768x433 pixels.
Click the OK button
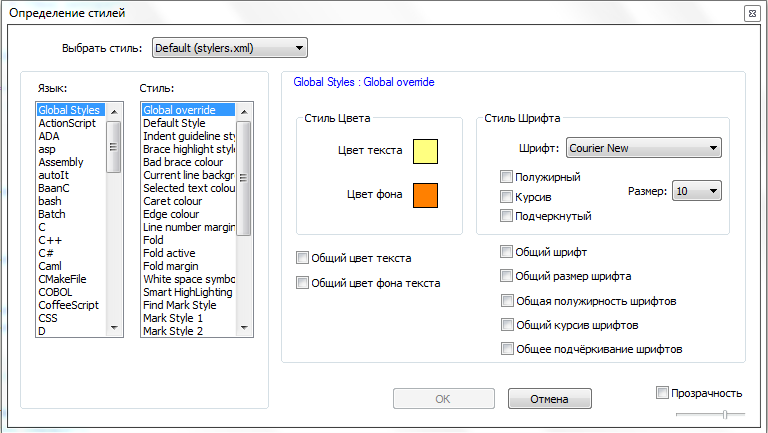[443, 398]
